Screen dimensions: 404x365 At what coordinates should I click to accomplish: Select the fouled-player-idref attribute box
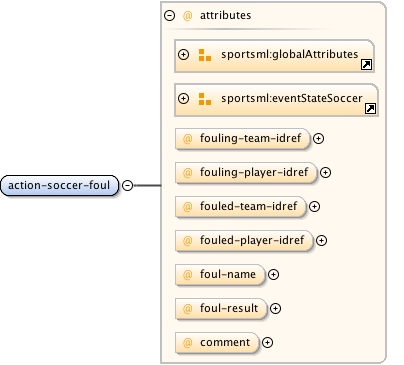point(244,241)
